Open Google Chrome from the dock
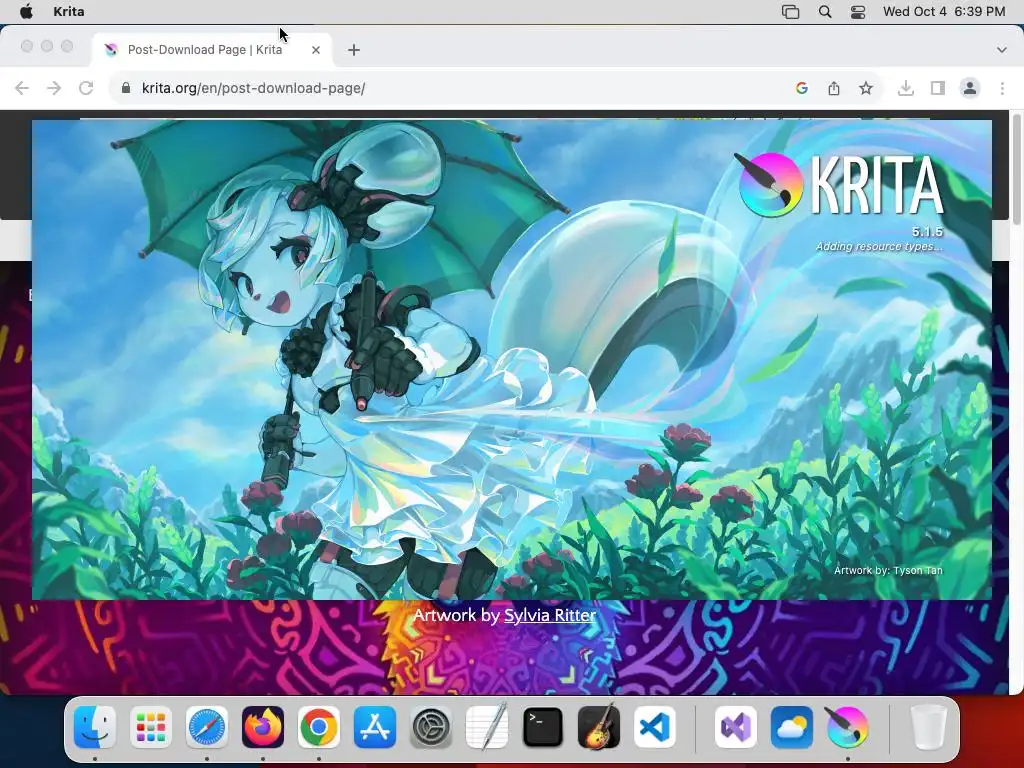The image size is (1024, 768). click(x=319, y=727)
